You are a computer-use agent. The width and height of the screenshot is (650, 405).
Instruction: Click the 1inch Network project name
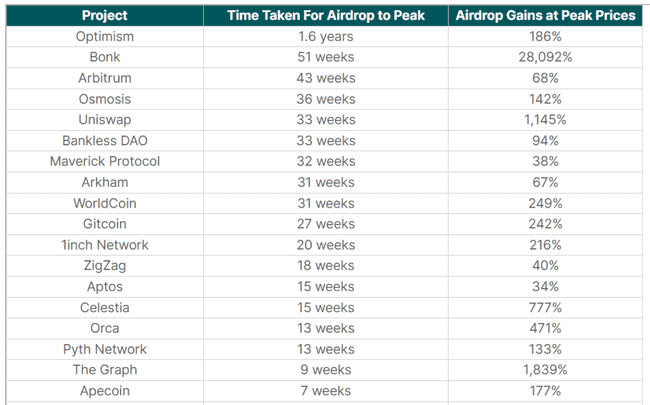tap(105, 245)
